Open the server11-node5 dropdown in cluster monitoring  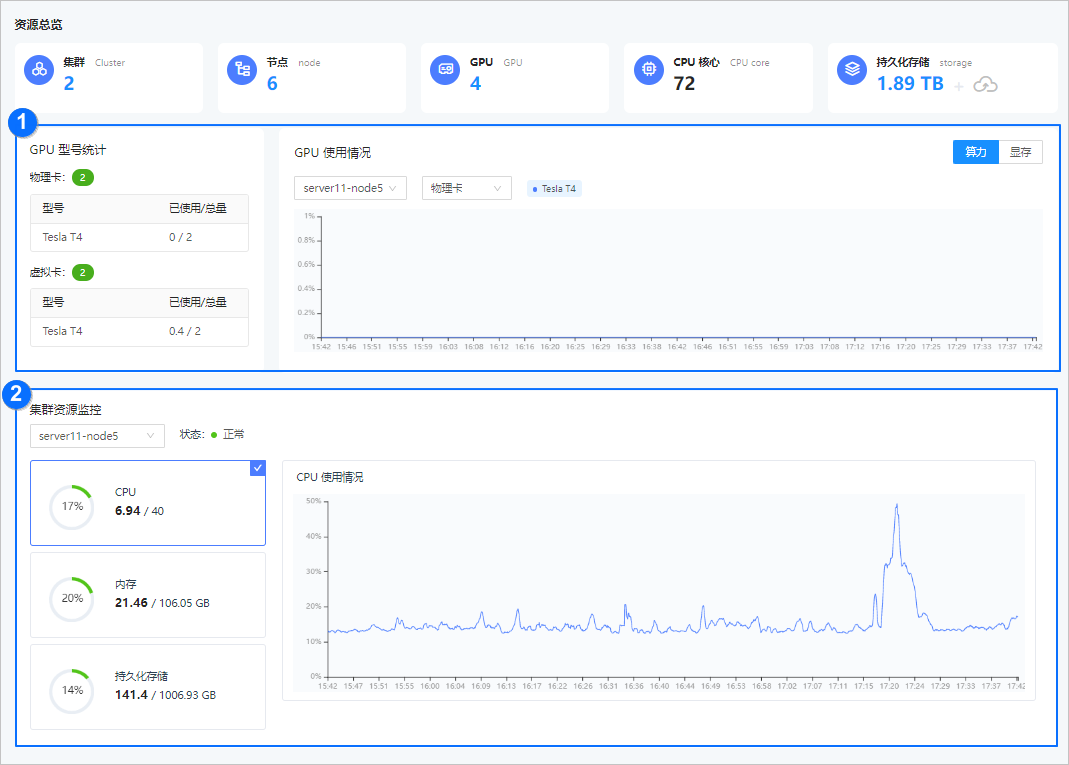[97, 436]
